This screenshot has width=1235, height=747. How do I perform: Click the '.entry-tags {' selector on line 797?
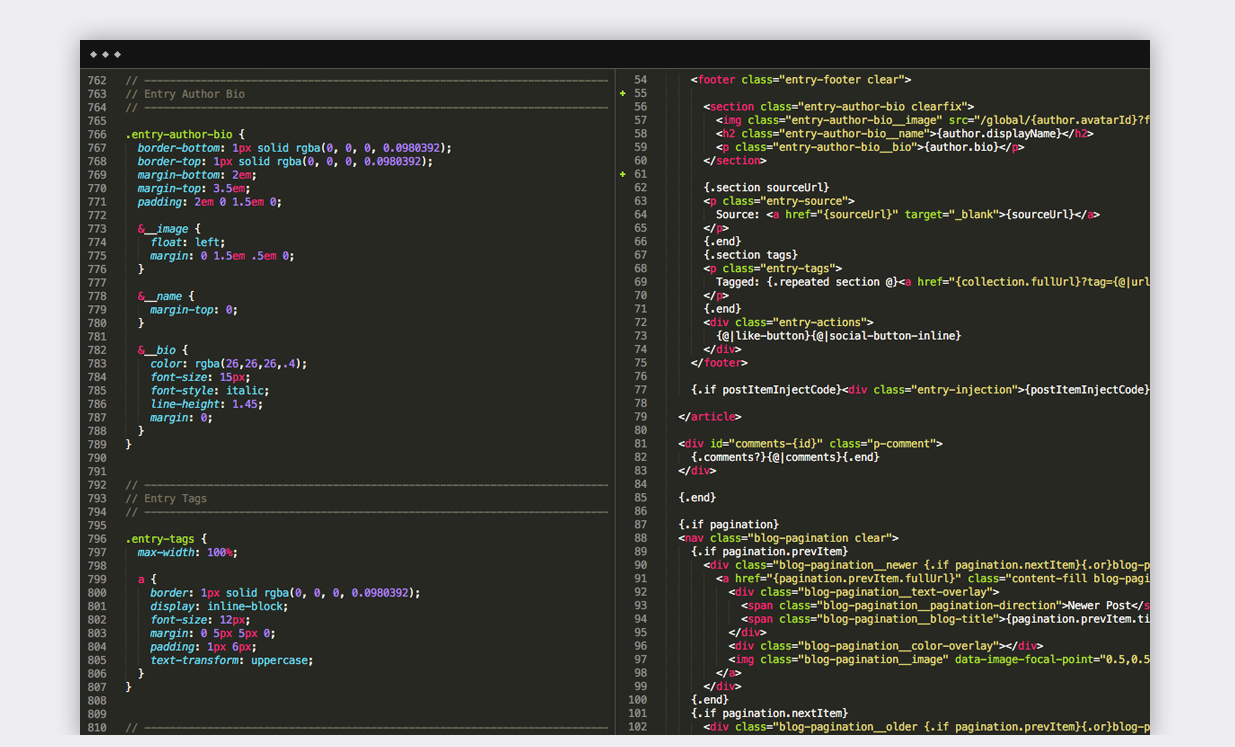click(166, 538)
